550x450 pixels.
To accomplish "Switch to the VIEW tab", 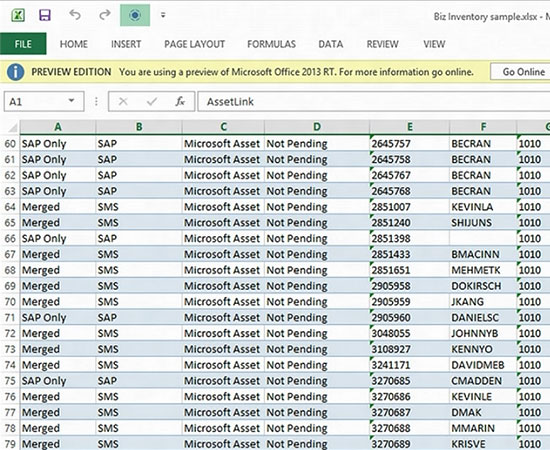I will 434,44.
